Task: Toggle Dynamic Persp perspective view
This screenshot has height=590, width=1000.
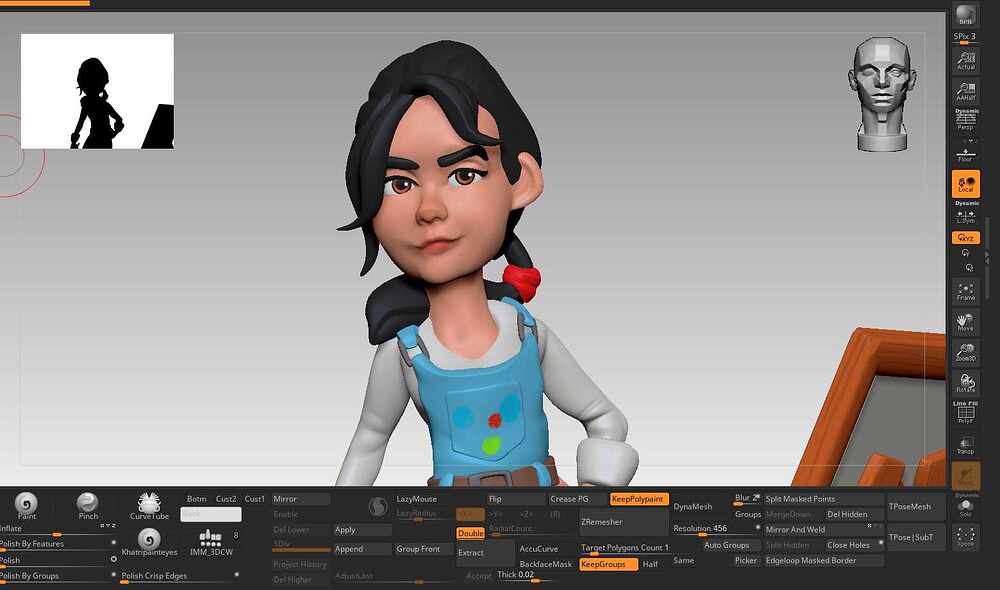Action: tap(966, 121)
